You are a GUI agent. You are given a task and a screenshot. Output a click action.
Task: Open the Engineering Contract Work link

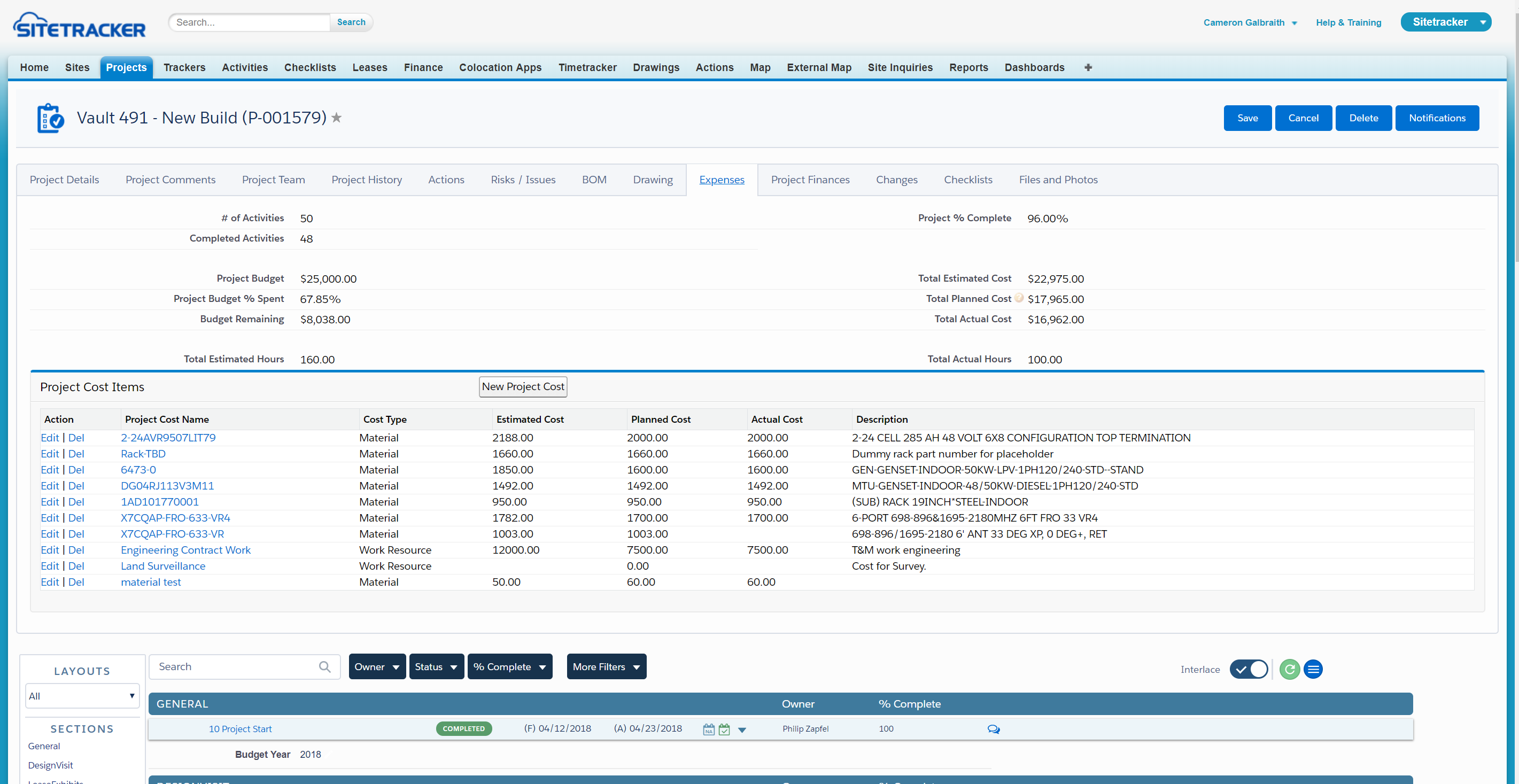(185, 550)
